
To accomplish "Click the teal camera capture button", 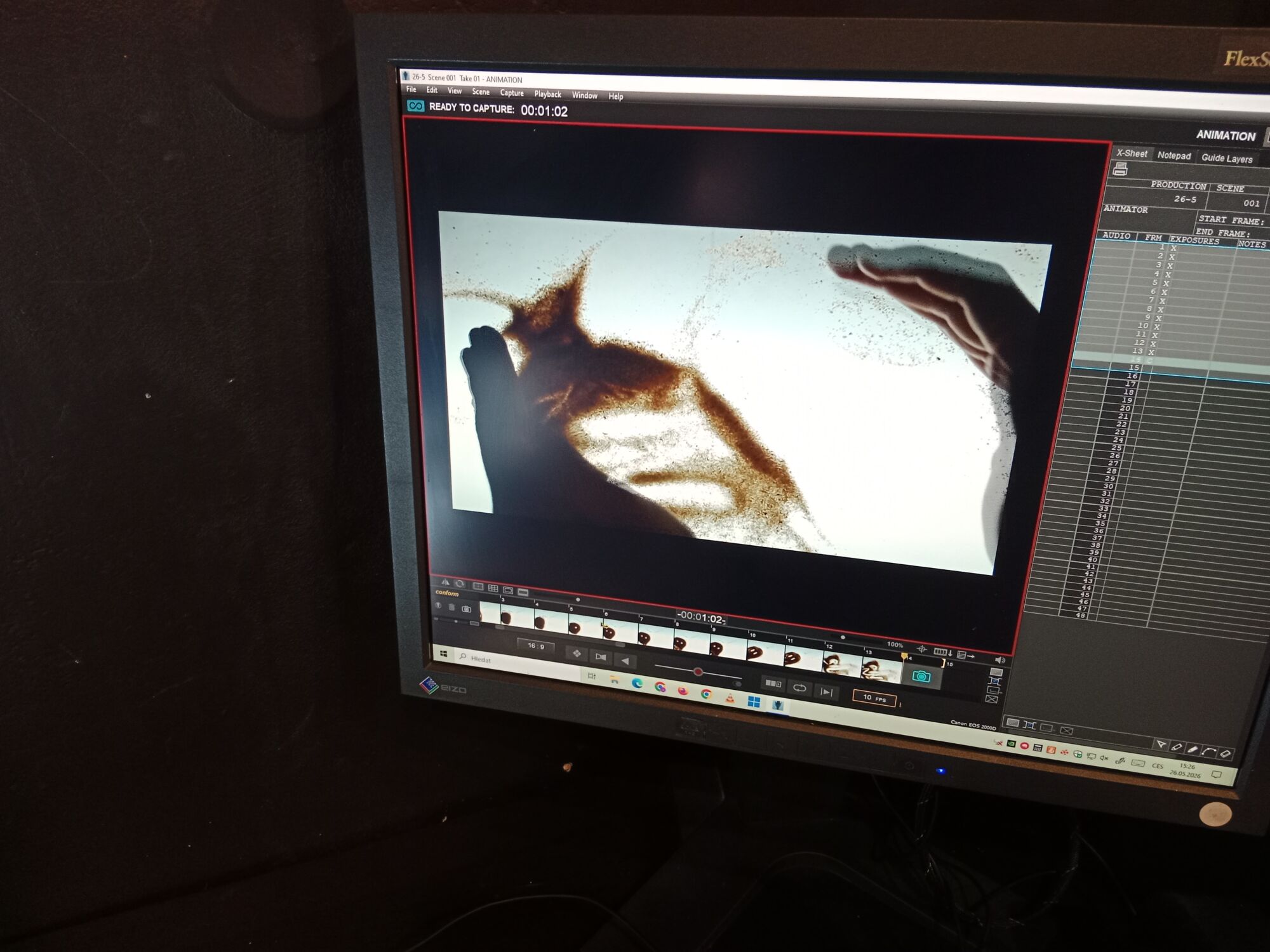I will 921,677.
